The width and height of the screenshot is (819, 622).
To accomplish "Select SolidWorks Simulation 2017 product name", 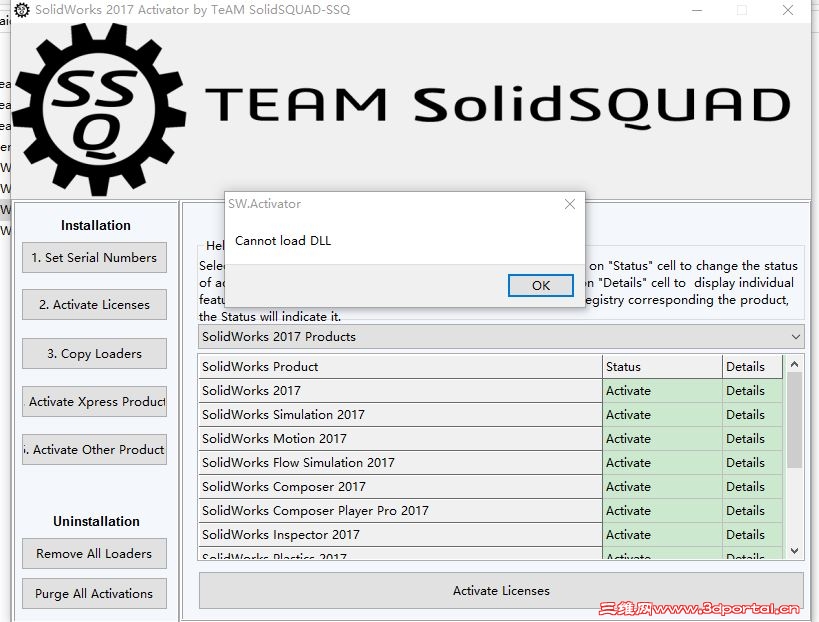I will 400,415.
